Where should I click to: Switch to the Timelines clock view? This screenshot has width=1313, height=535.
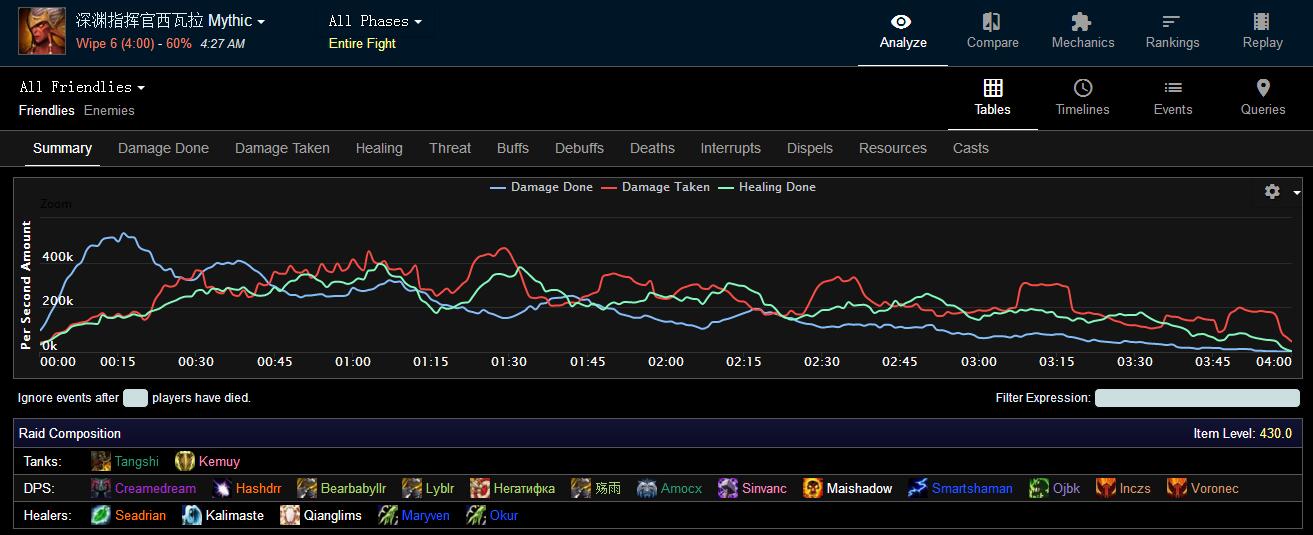[1082, 98]
